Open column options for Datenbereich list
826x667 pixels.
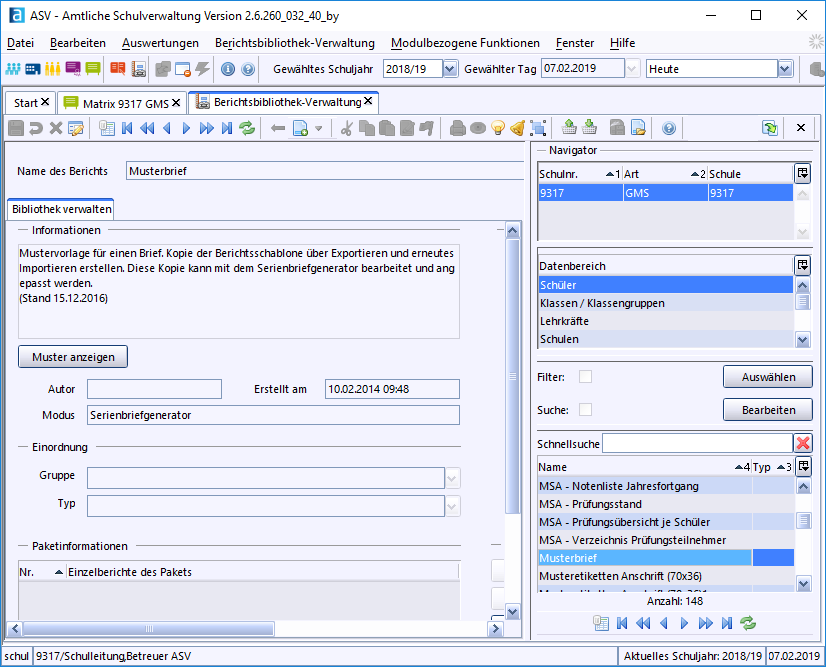(x=802, y=265)
